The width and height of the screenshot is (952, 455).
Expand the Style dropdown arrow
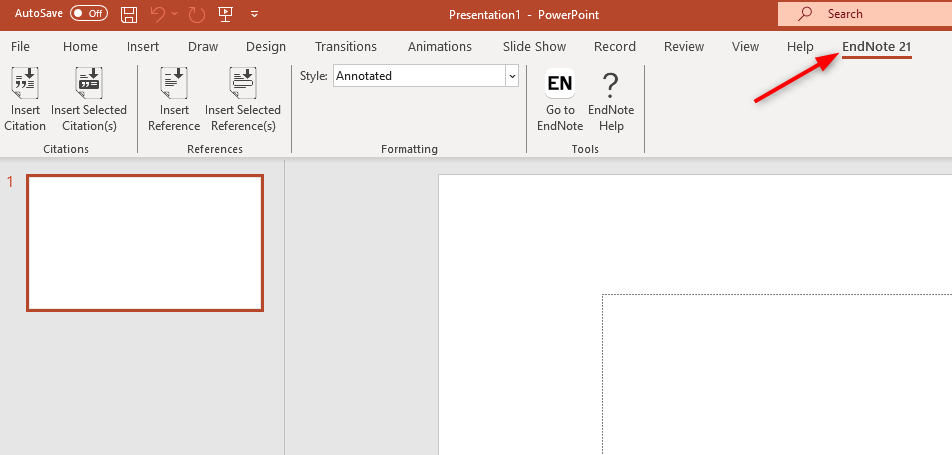click(x=512, y=76)
